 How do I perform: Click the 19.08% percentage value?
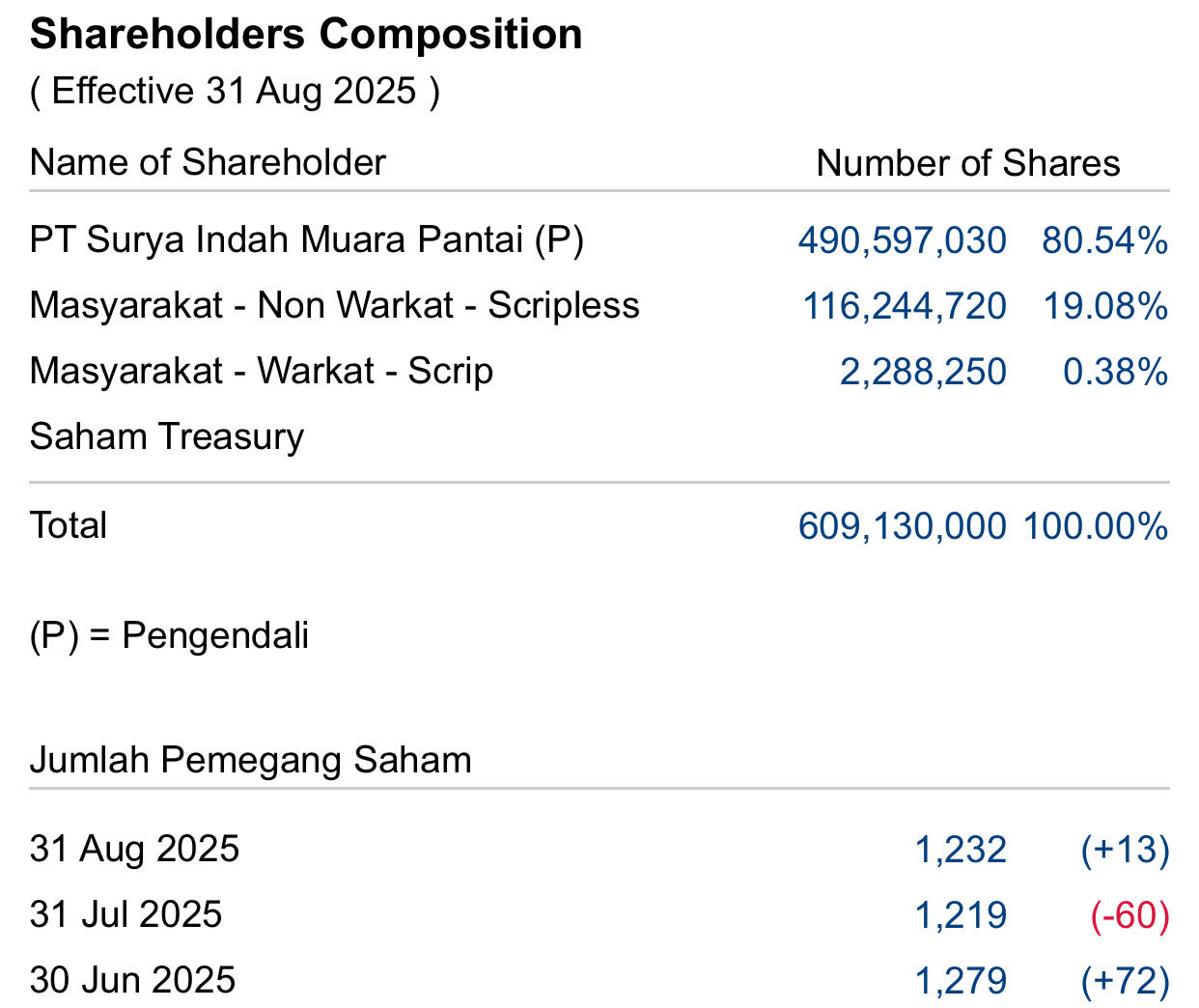(1105, 306)
